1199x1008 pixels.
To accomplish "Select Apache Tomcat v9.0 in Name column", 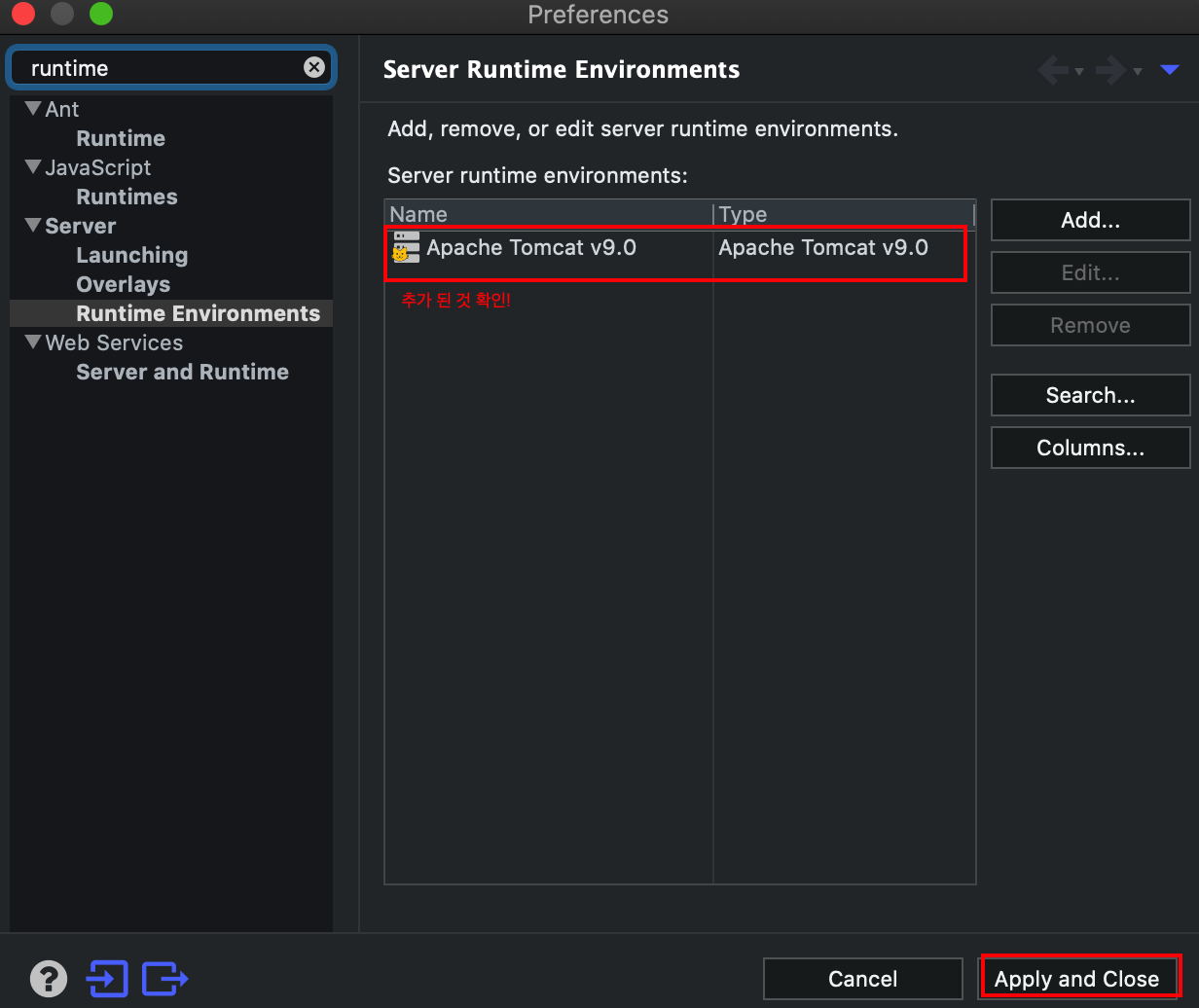I will point(531,247).
